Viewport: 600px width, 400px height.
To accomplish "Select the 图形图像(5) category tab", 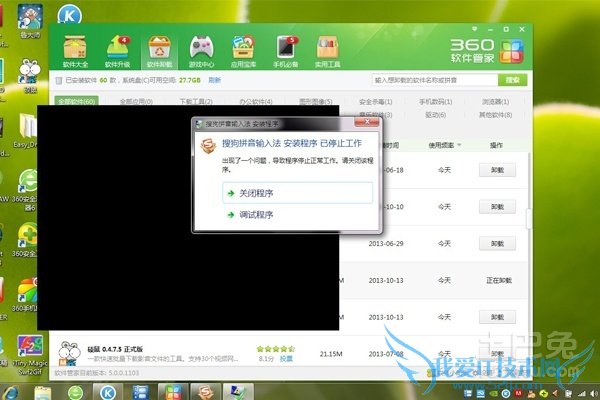I will click(x=316, y=101).
